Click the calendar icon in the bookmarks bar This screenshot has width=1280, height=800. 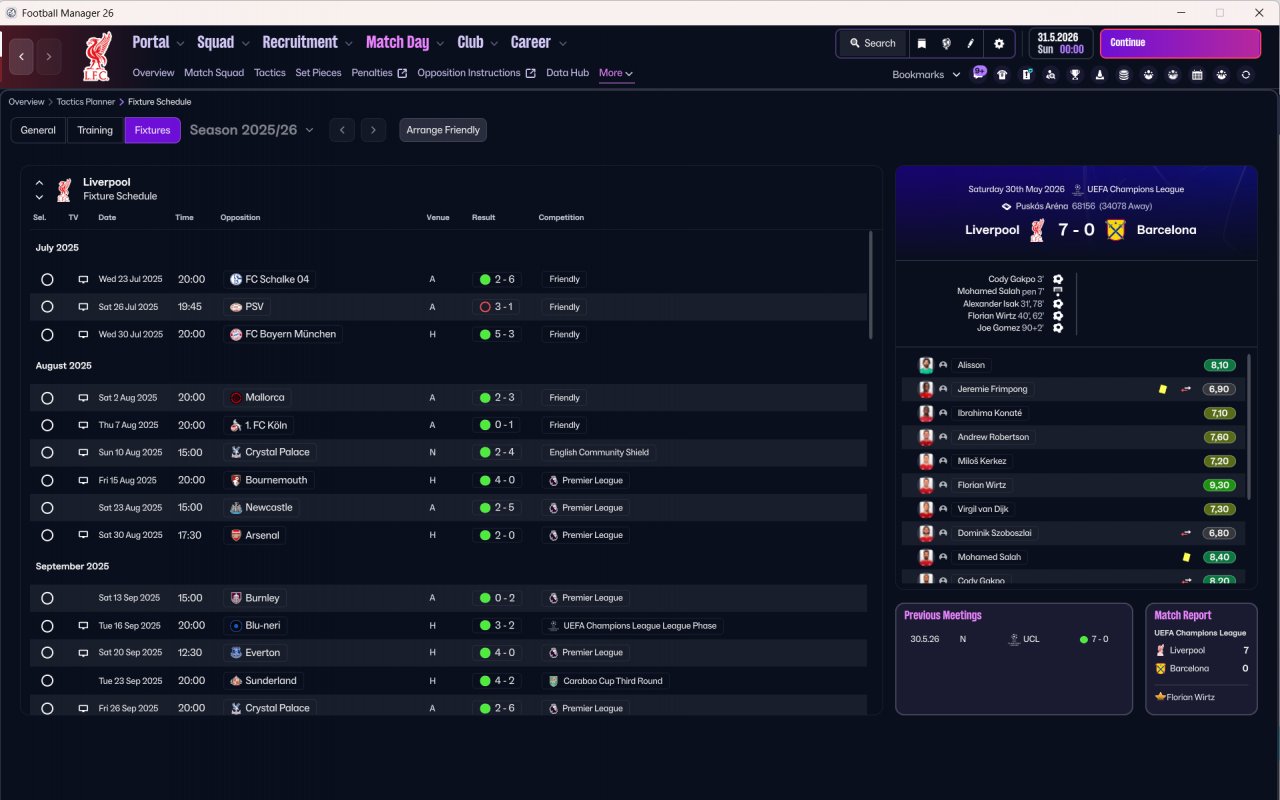pyautogui.click(x=1197, y=75)
